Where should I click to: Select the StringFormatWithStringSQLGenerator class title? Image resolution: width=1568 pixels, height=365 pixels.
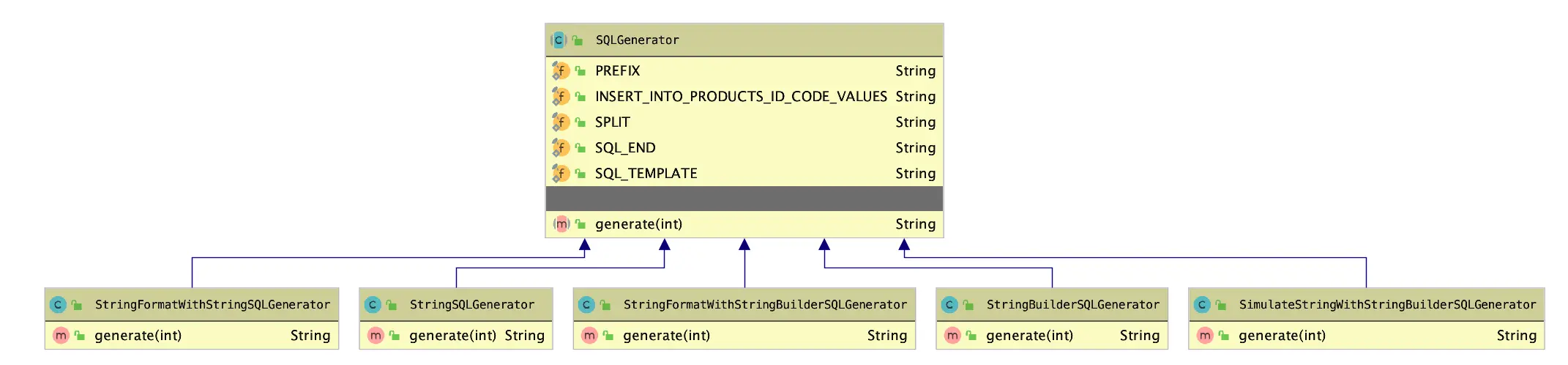[212, 305]
